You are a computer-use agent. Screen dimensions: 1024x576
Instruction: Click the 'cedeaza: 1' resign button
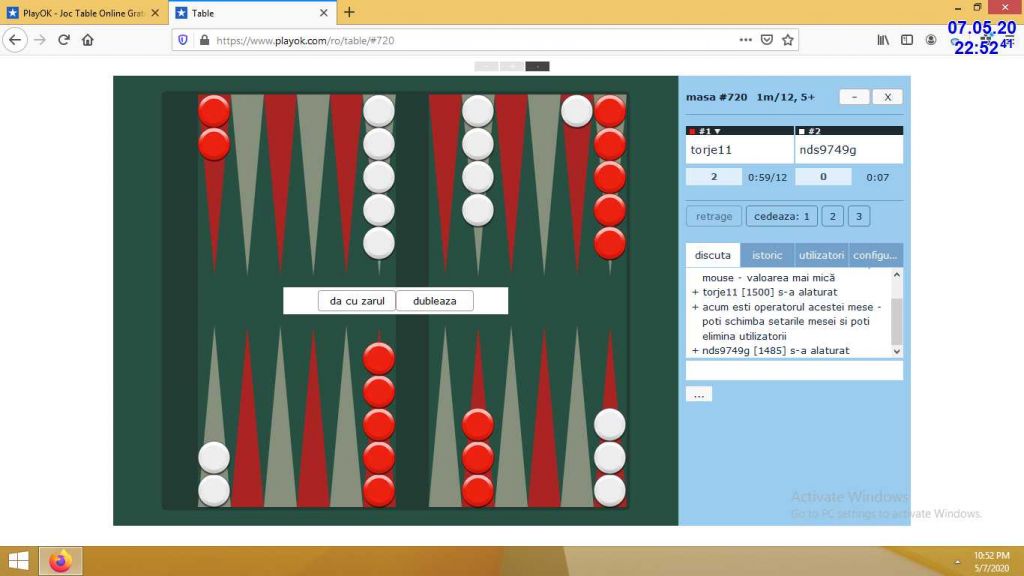781,216
